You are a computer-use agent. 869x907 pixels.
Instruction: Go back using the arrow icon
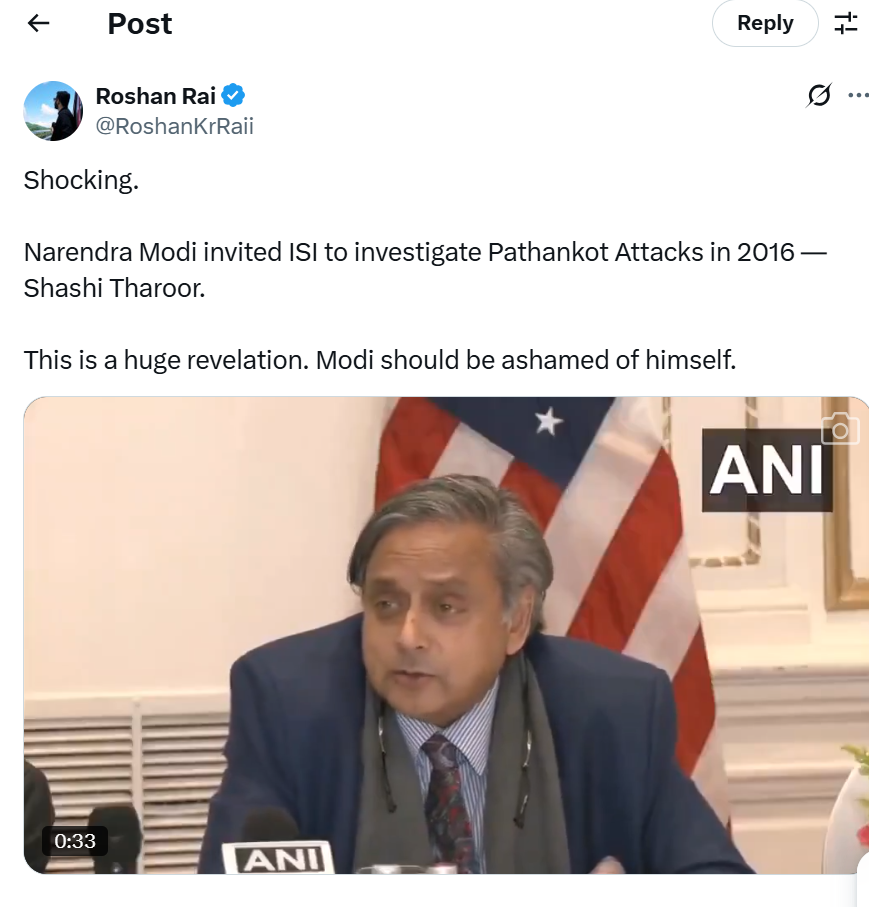[x=39, y=23]
